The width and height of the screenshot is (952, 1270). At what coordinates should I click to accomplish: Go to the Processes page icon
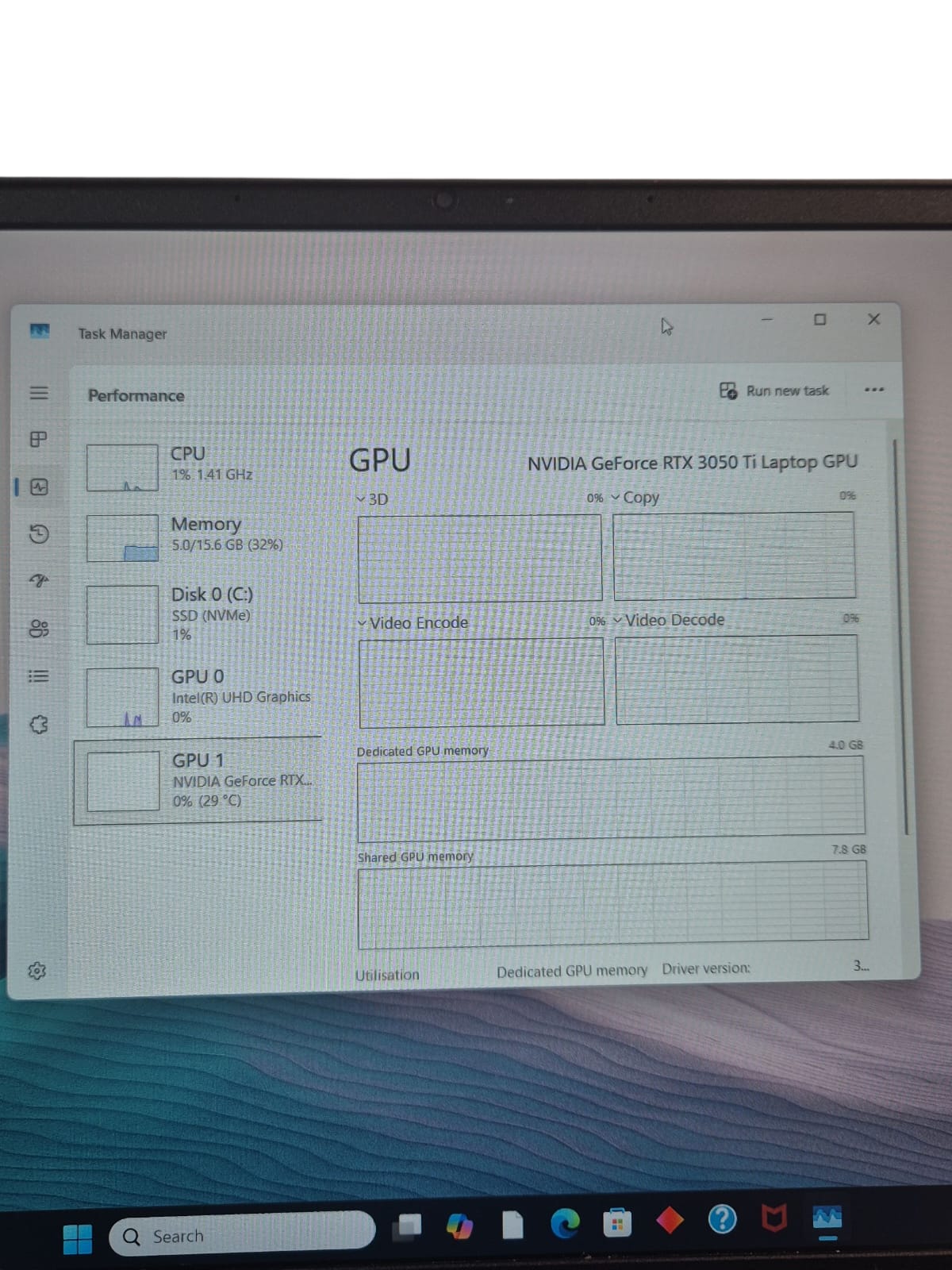pyautogui.click(x=38, y=439)
